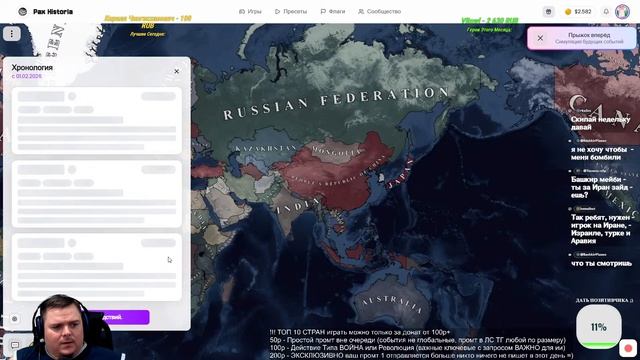The width and height of the screenshot is (640, 360).
Task: Close the Хронология panel
Action: pos(176,71)
